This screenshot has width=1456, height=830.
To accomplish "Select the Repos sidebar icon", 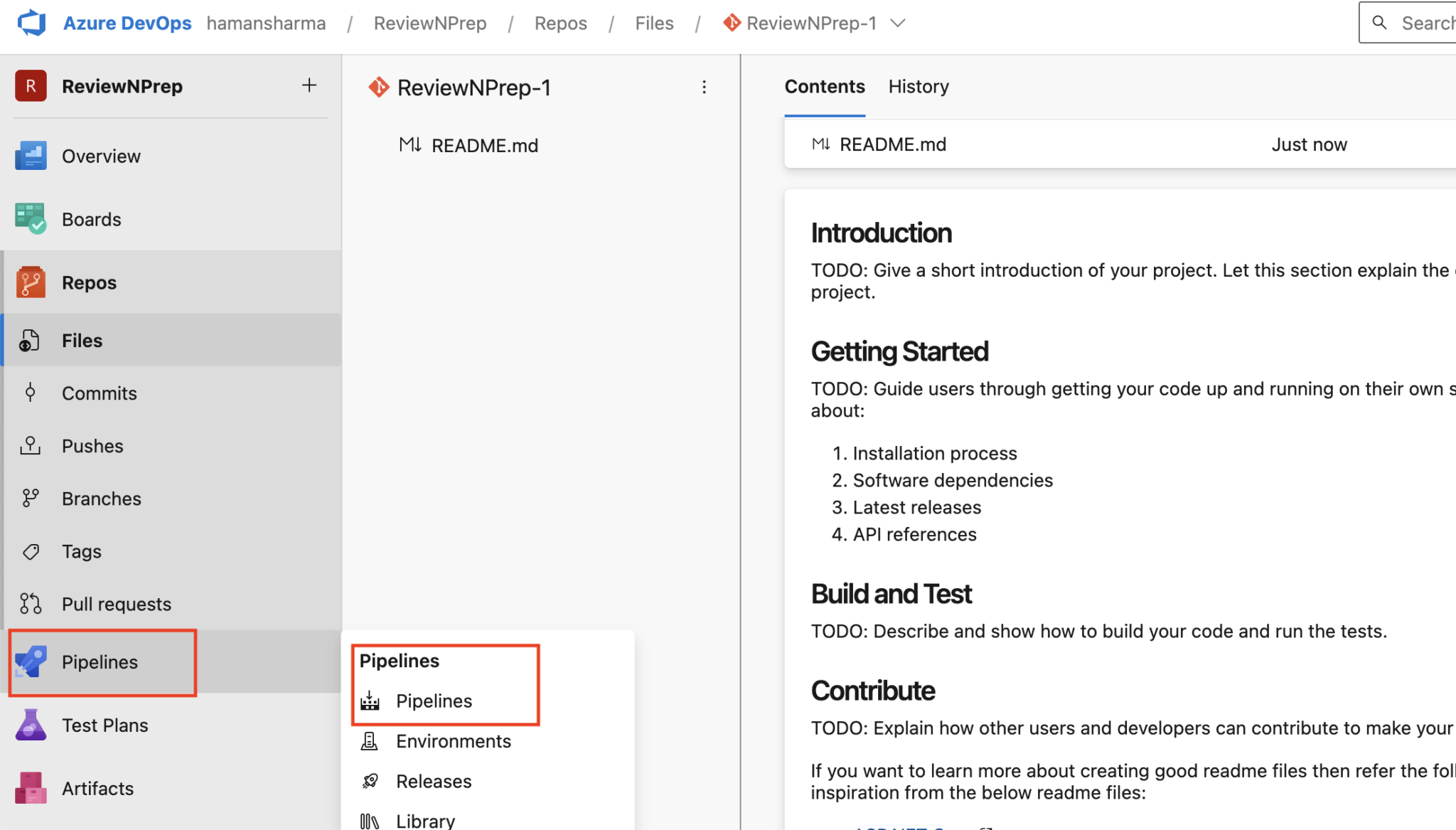I will click(x=31, y=282).
